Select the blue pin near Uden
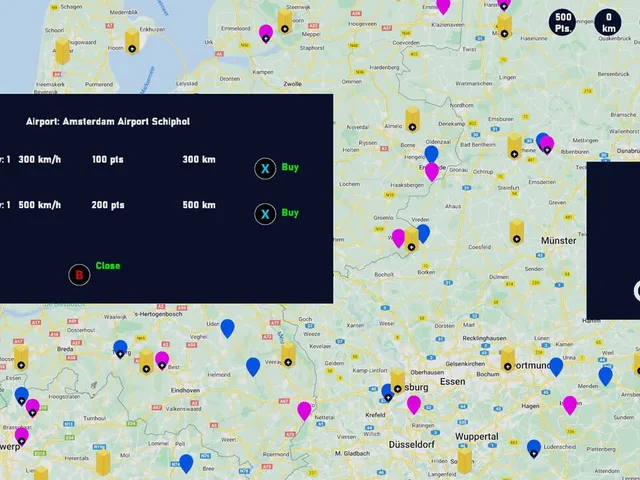This screenshot has height=480, width=640. point(227,329)
